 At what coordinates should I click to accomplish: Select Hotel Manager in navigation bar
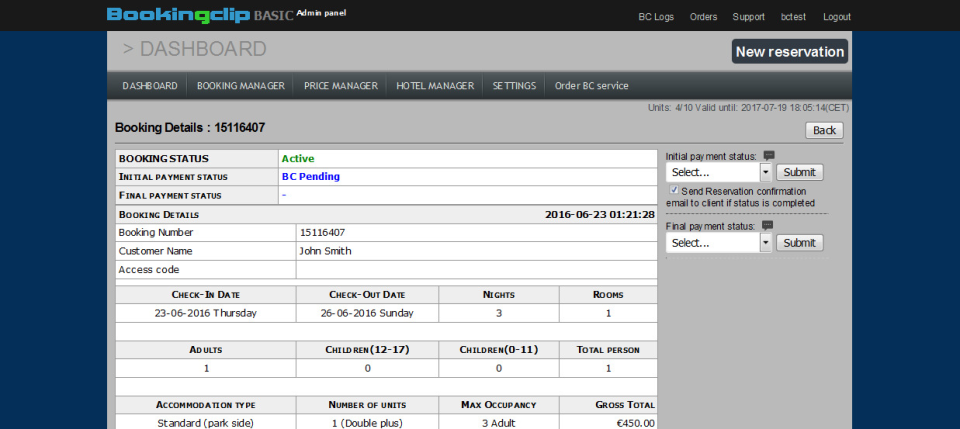pos(434,86)
